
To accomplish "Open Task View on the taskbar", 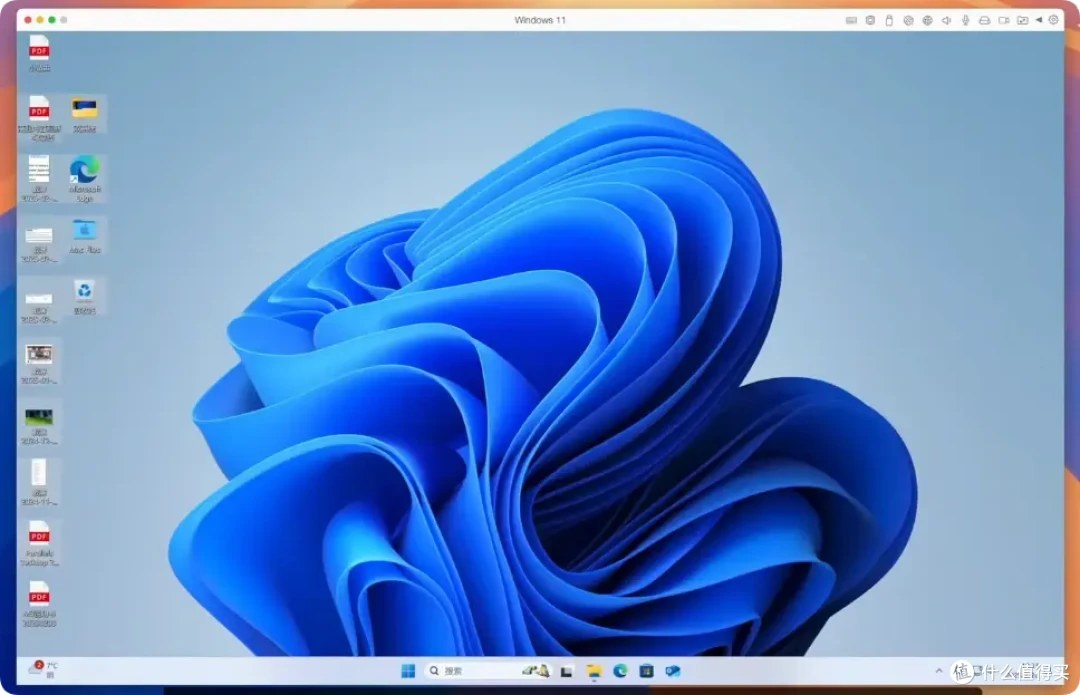I will 567,671.
